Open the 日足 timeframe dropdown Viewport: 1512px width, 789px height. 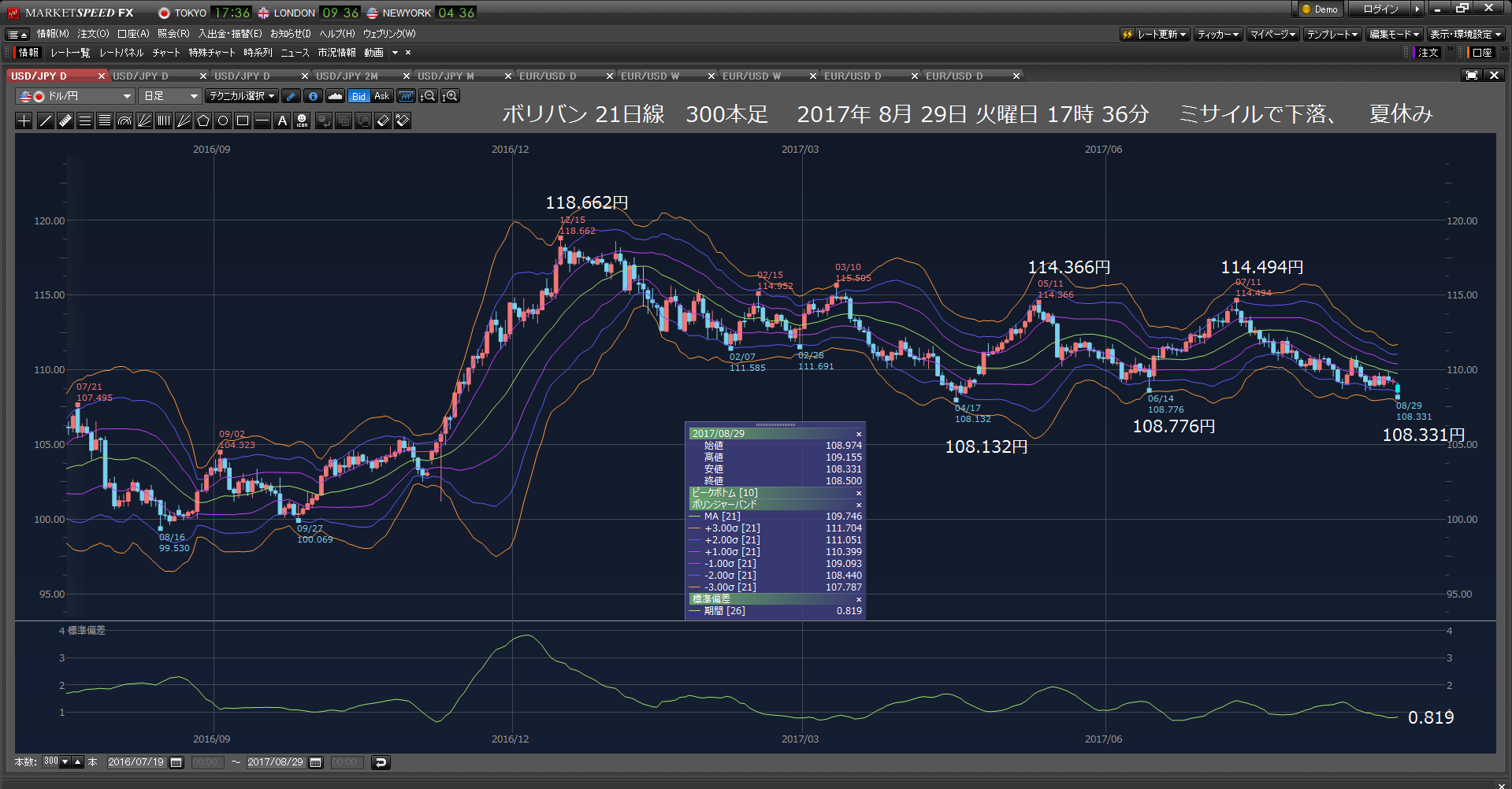170,96
